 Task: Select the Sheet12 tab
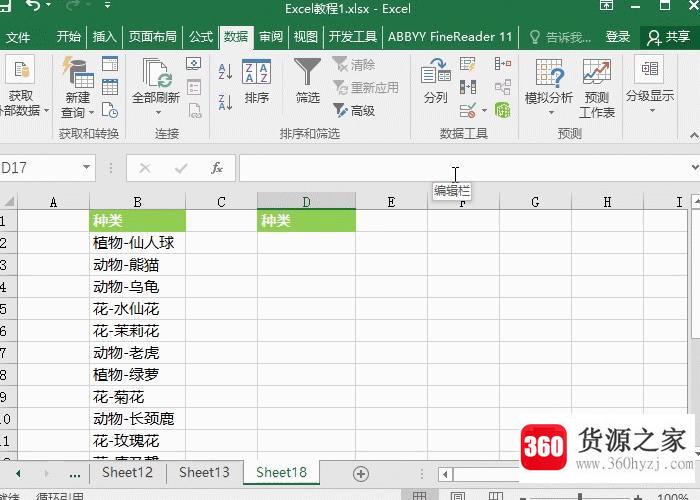tap(127, 472)
